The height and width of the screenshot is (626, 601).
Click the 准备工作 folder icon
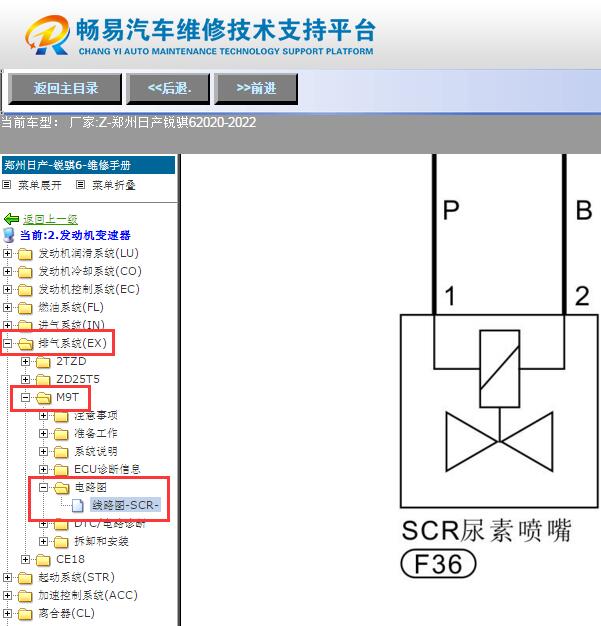pos(61,434)
